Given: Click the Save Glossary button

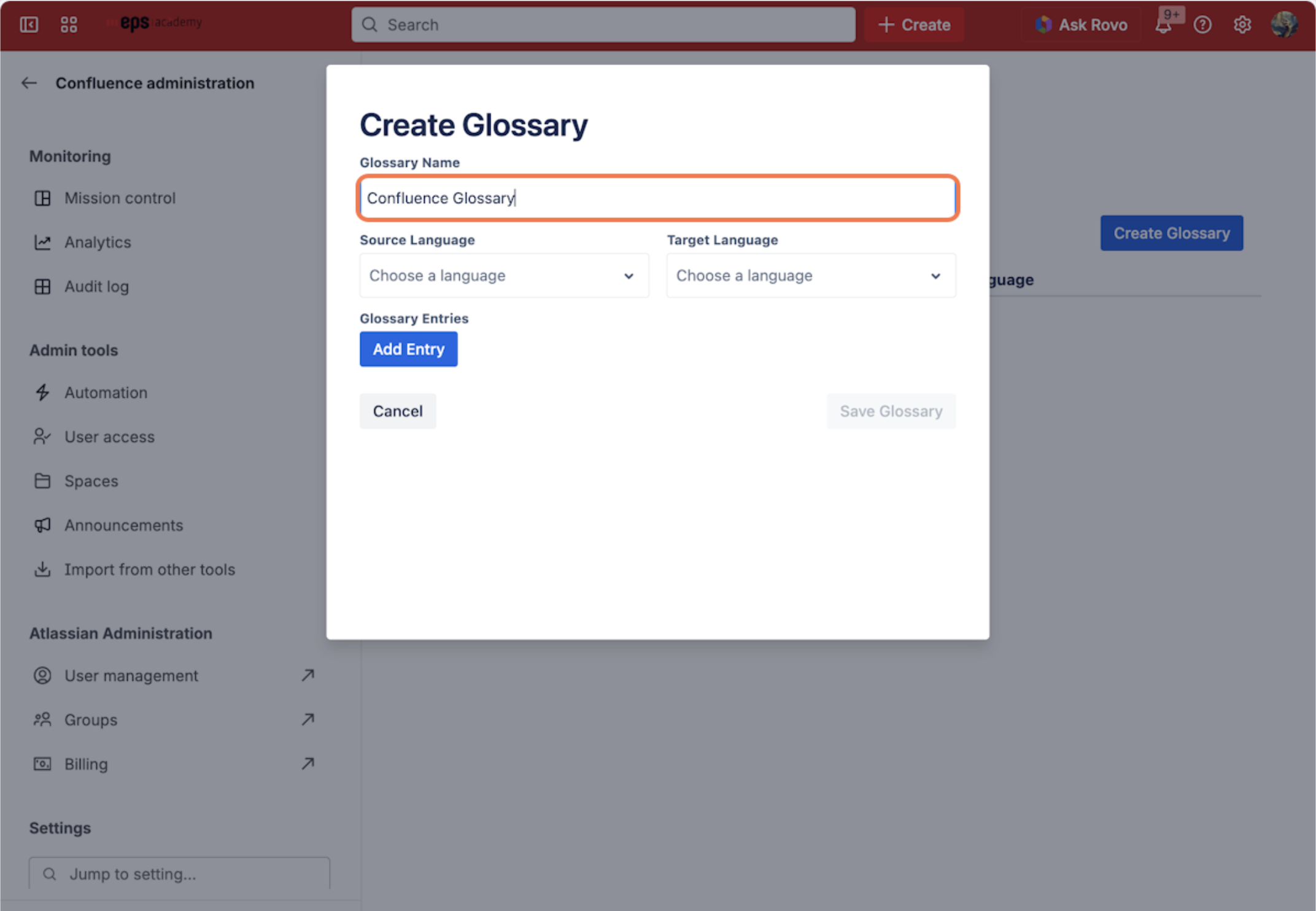Looking at the screenshot, I should tap(891, 411).
